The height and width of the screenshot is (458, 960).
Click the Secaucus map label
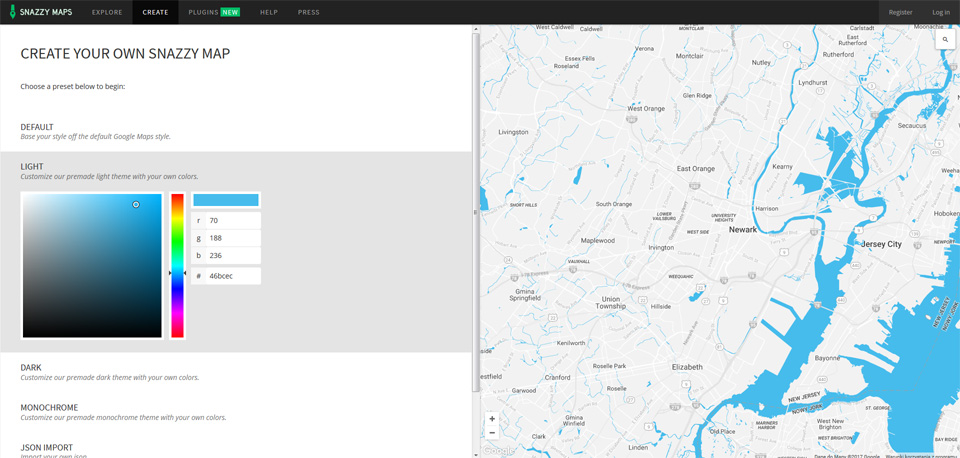pos(912,126)
